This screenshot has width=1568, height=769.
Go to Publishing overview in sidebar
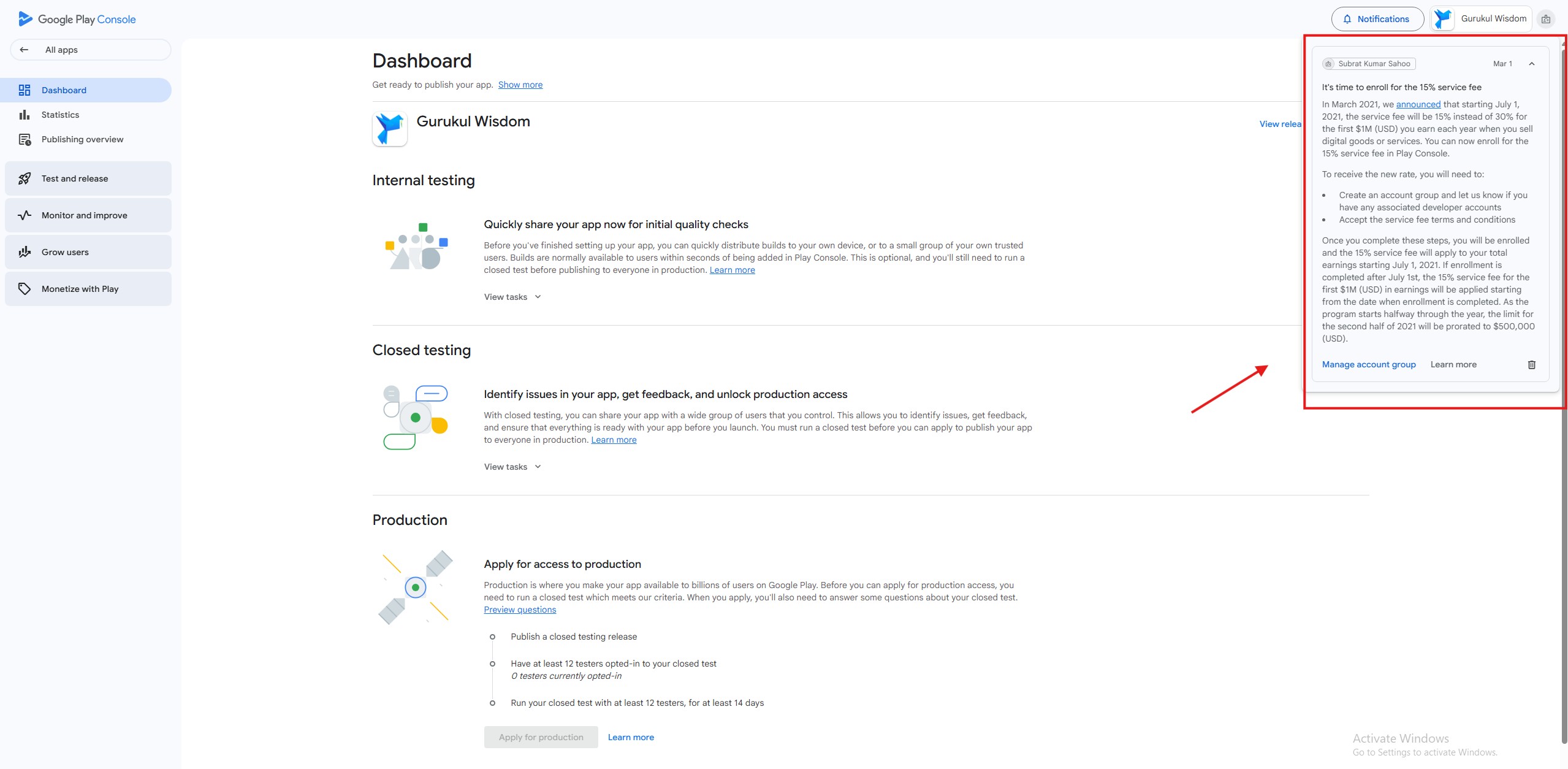click(x=82, y=139)
